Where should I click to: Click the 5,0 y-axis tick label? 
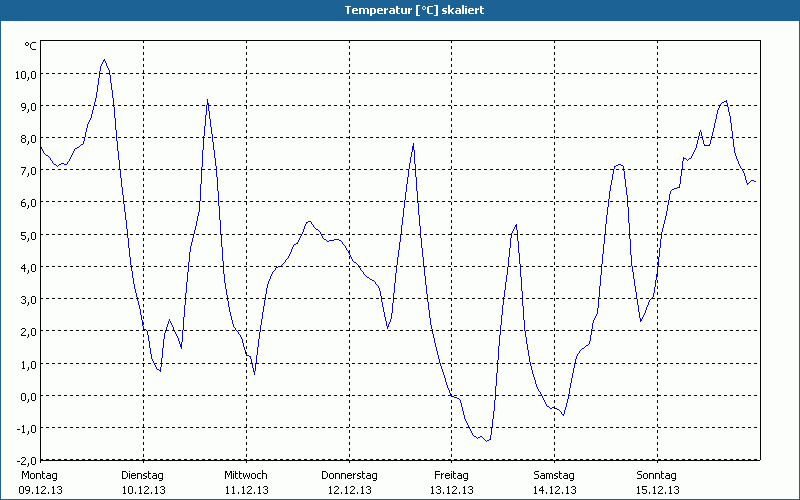pos(28,236)
